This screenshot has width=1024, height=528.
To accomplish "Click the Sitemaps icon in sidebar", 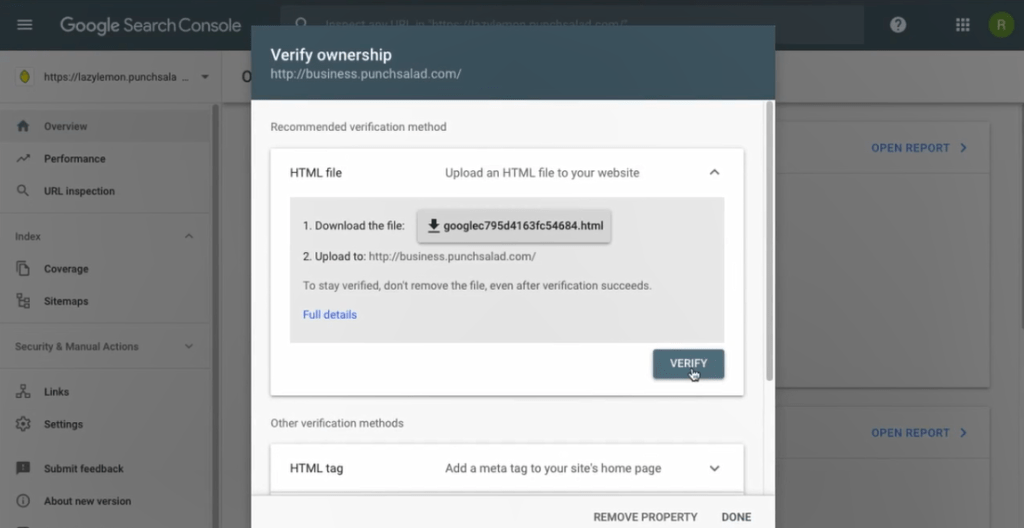I will (23, 301).
